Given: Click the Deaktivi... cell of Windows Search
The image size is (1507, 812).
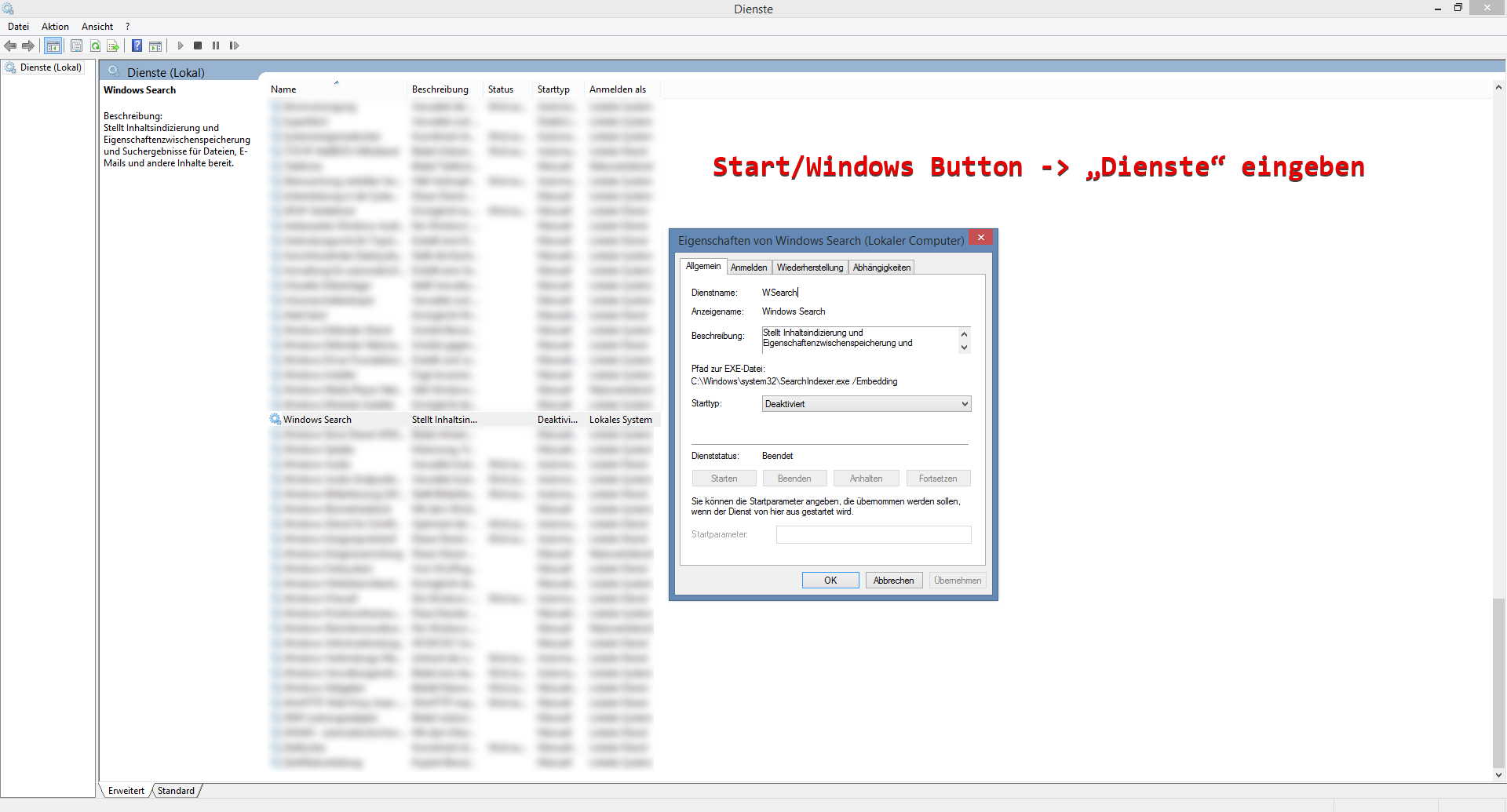Looking at the screenshot, I should tap(557, 420).
